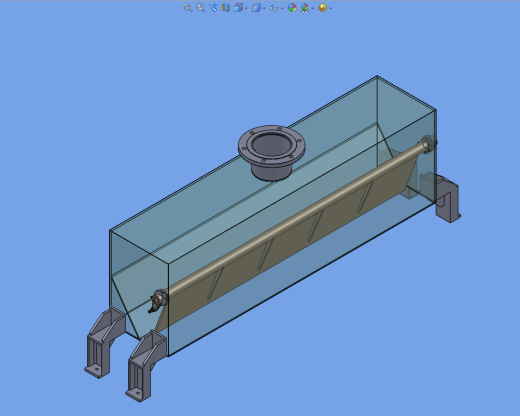Select the circular flange on tank top

point(272,153)
